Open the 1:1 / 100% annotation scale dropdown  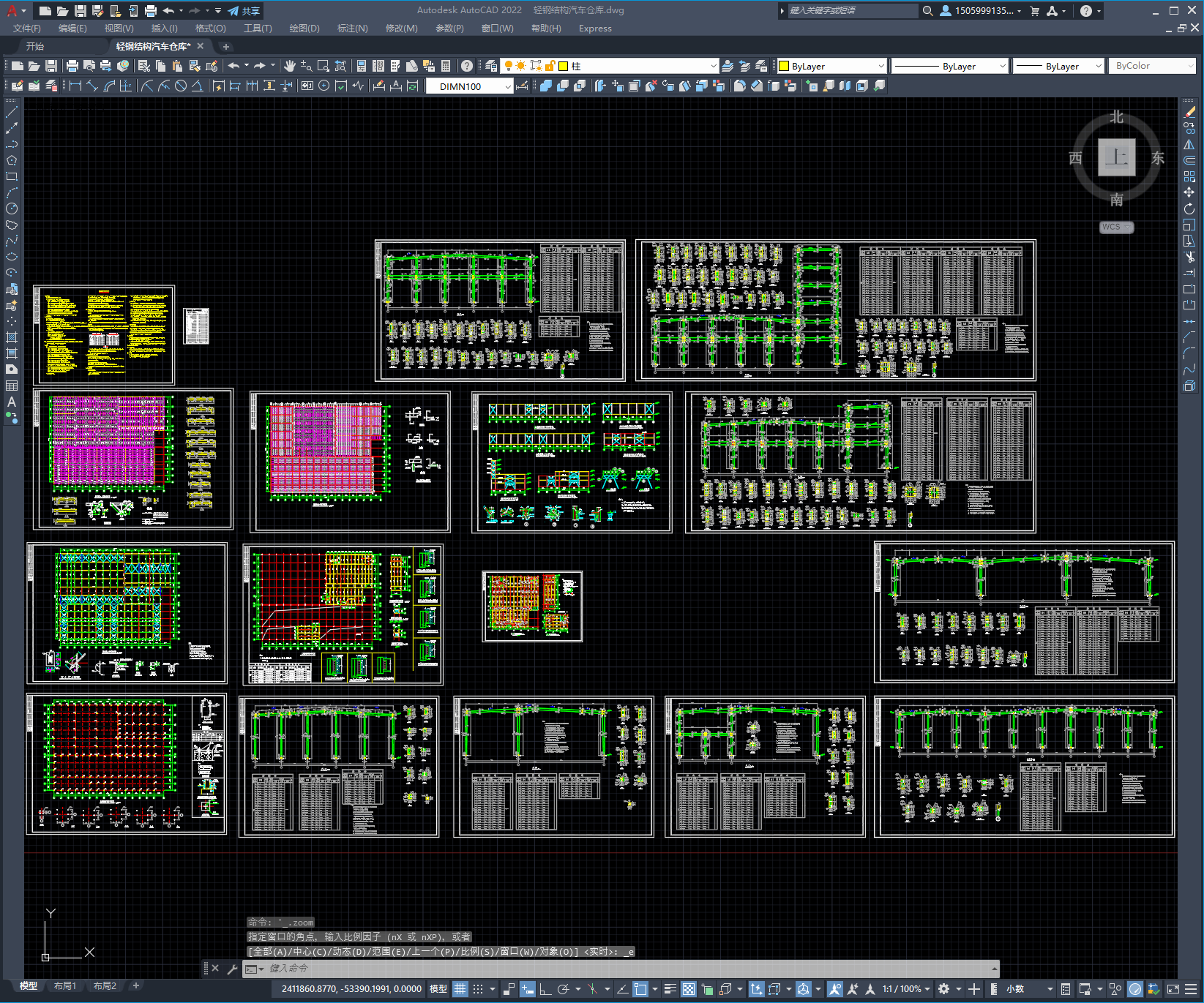(906, 989)
